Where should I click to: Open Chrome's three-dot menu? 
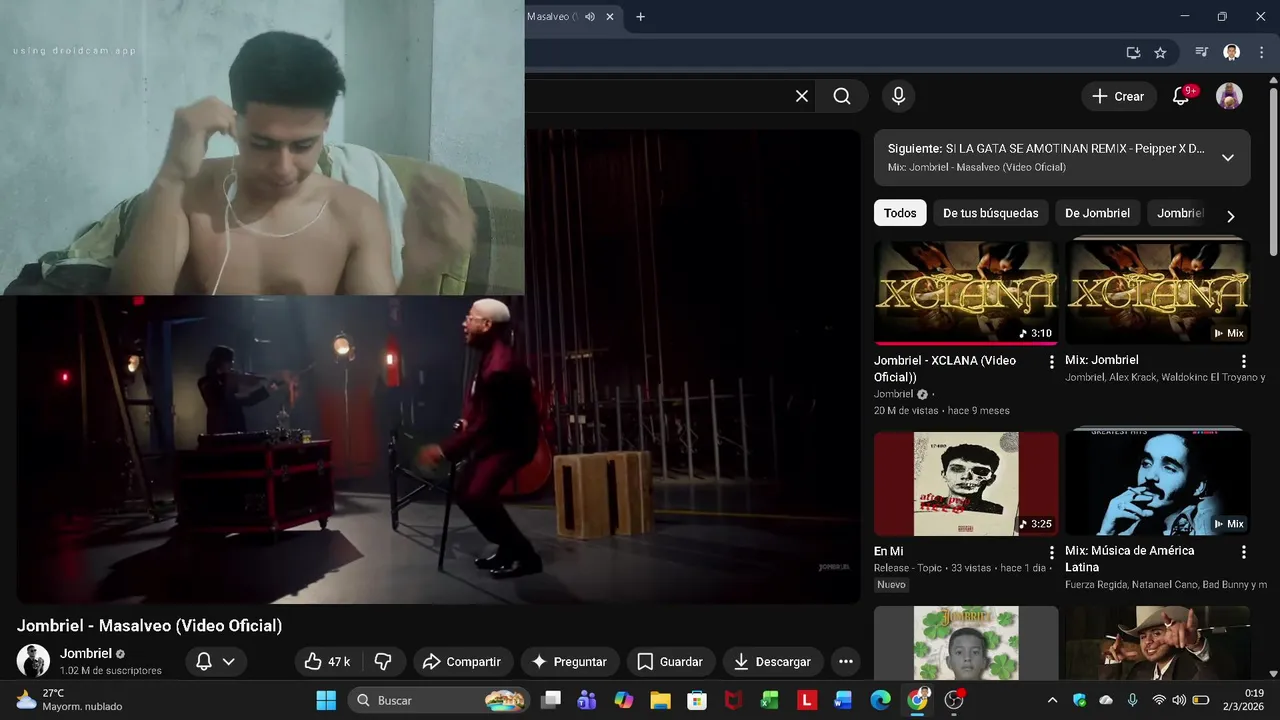[x=1260, y=53]
